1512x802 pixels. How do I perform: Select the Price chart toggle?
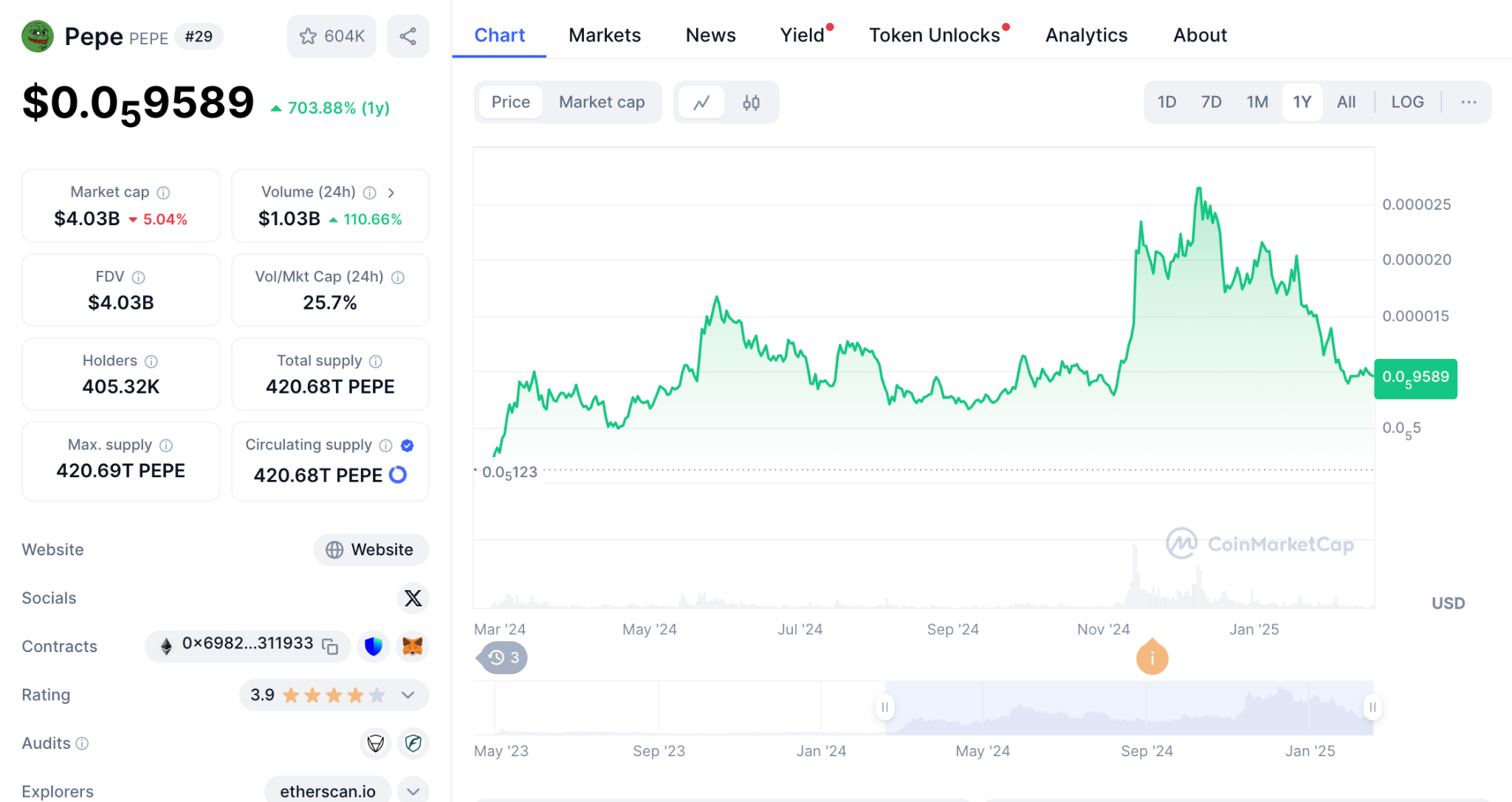(511, 102)
